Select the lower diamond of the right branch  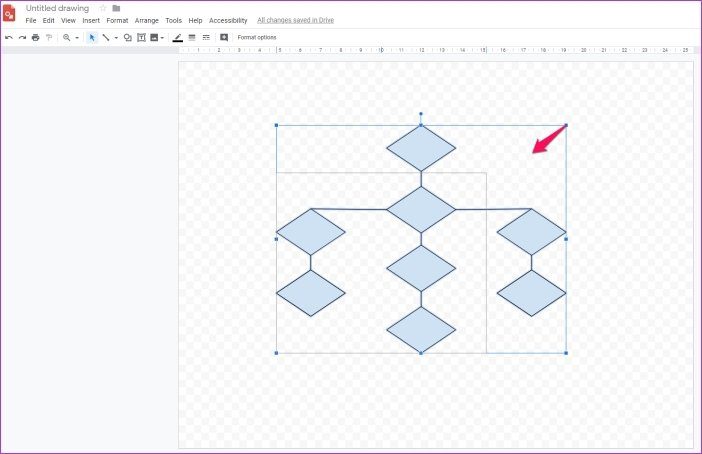point(531,293)
